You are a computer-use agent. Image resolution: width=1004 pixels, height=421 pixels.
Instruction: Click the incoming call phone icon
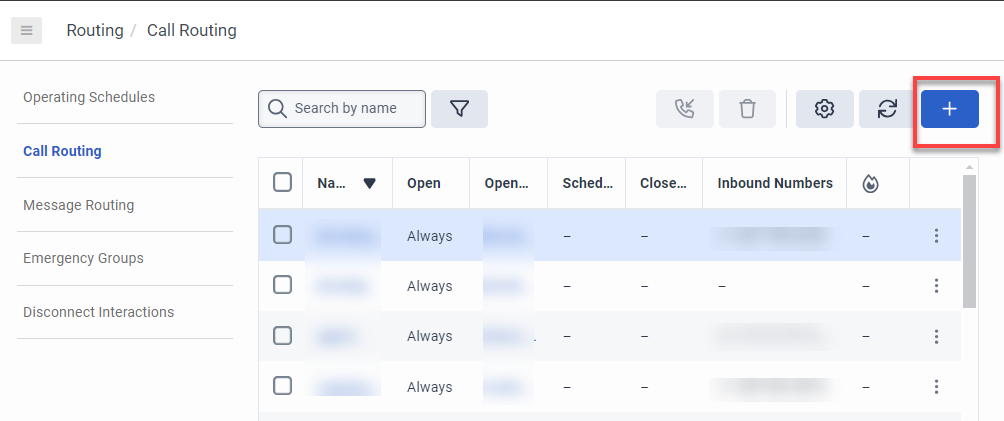coord(685,109)
